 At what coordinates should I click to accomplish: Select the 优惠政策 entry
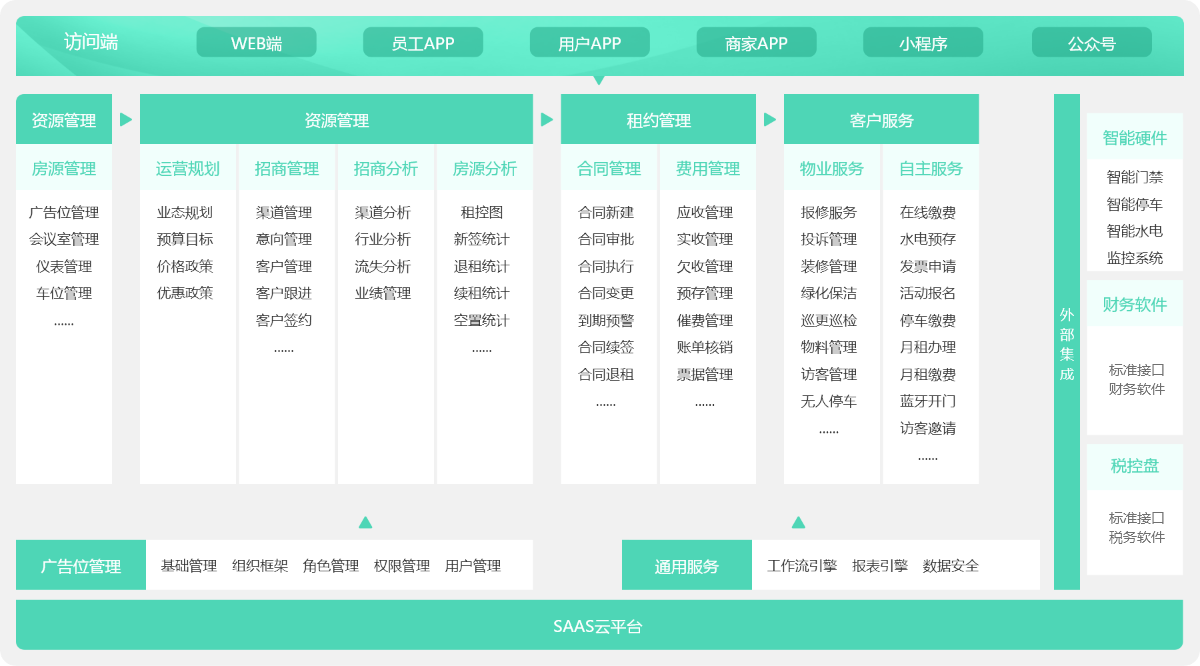click(x=185, y=293)
